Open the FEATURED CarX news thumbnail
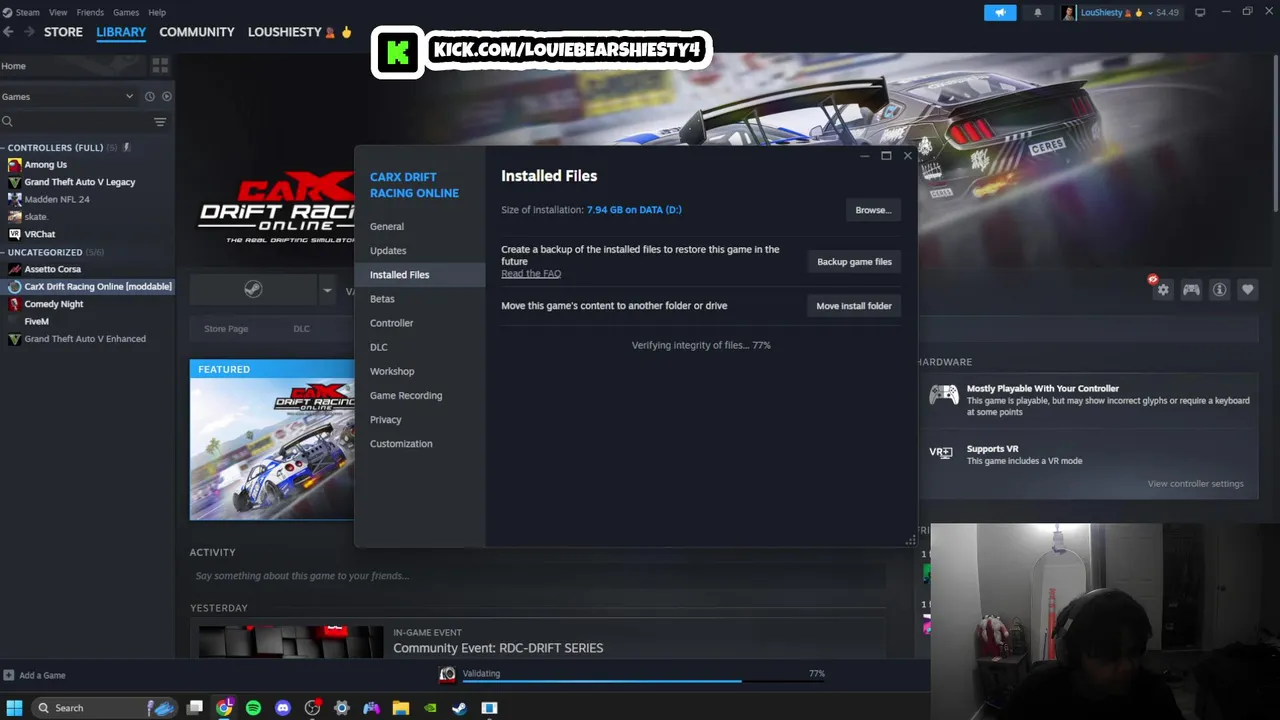Viewport: 1280px width, 720px height. pos(272,440)
